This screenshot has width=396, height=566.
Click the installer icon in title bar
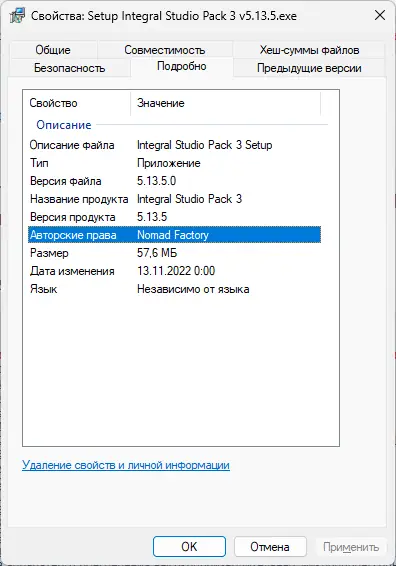[17, 16]
